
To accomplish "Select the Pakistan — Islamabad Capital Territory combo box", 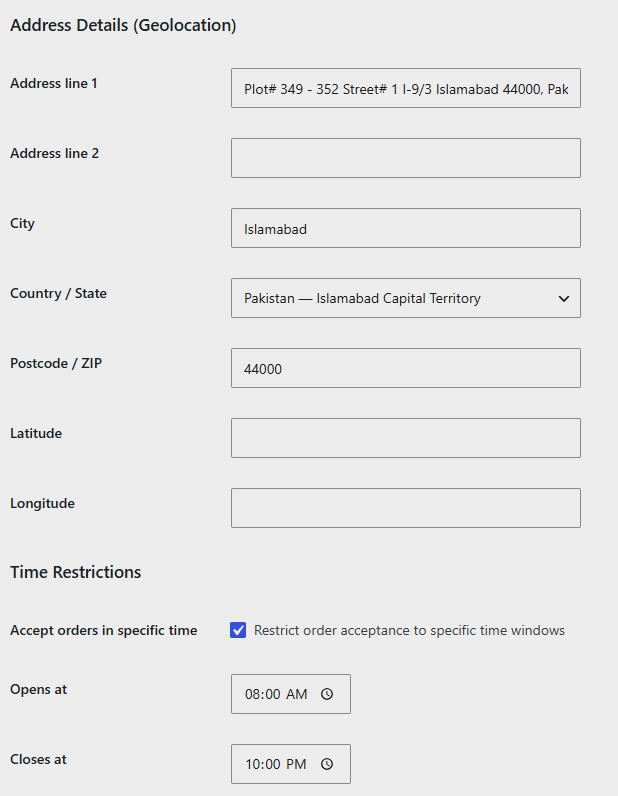I will [406, 298].
